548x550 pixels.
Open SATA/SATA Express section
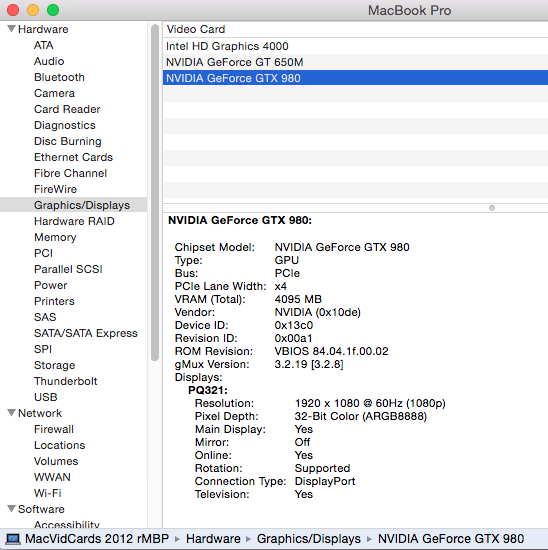pyautogui.click(x=86, y=333)
